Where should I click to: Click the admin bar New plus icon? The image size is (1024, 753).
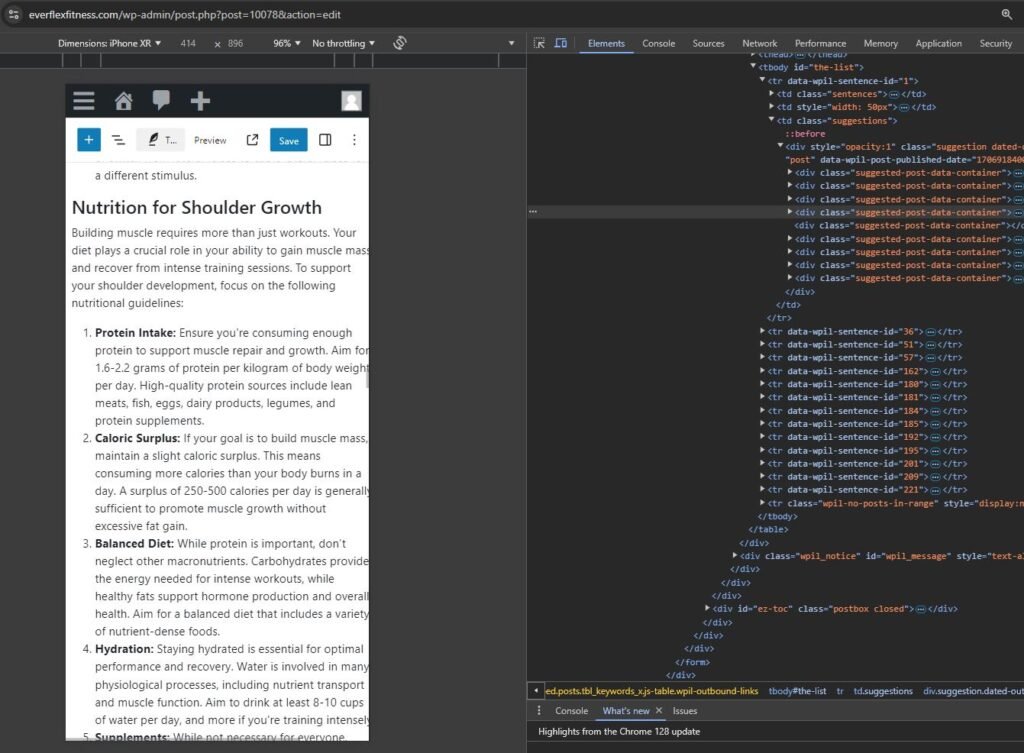pyautogui.click(x=200, y=101)
